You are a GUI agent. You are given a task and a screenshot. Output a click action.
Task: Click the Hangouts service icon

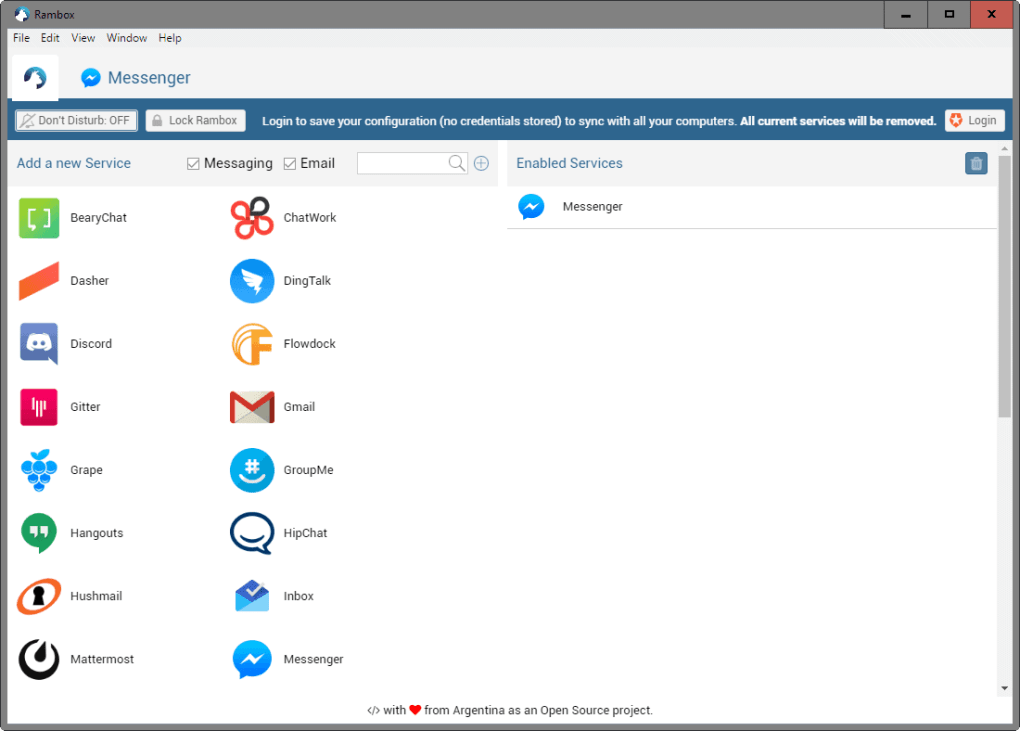tap(39, 533)
